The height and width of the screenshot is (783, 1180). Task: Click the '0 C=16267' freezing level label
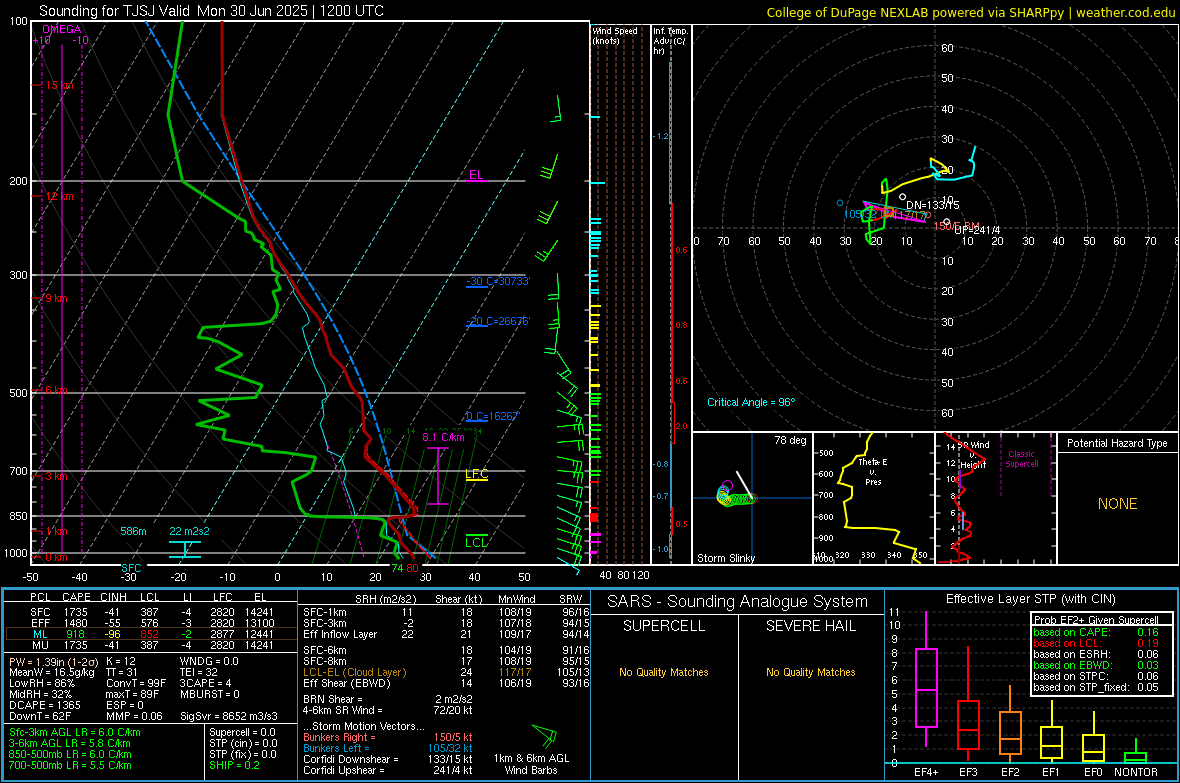pyautogui.click(x=493, y=416)
